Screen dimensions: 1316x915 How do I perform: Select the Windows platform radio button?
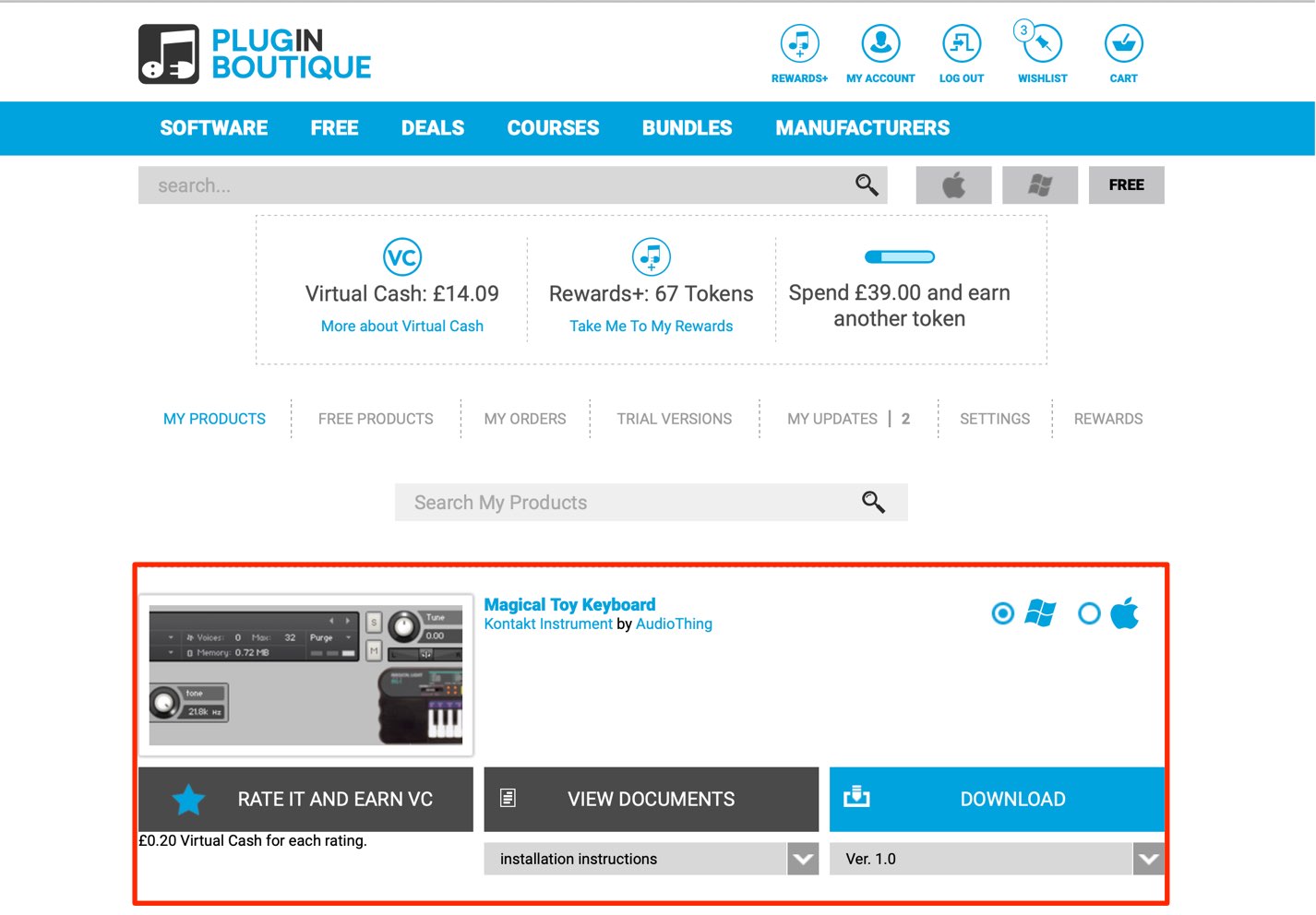1002,613
